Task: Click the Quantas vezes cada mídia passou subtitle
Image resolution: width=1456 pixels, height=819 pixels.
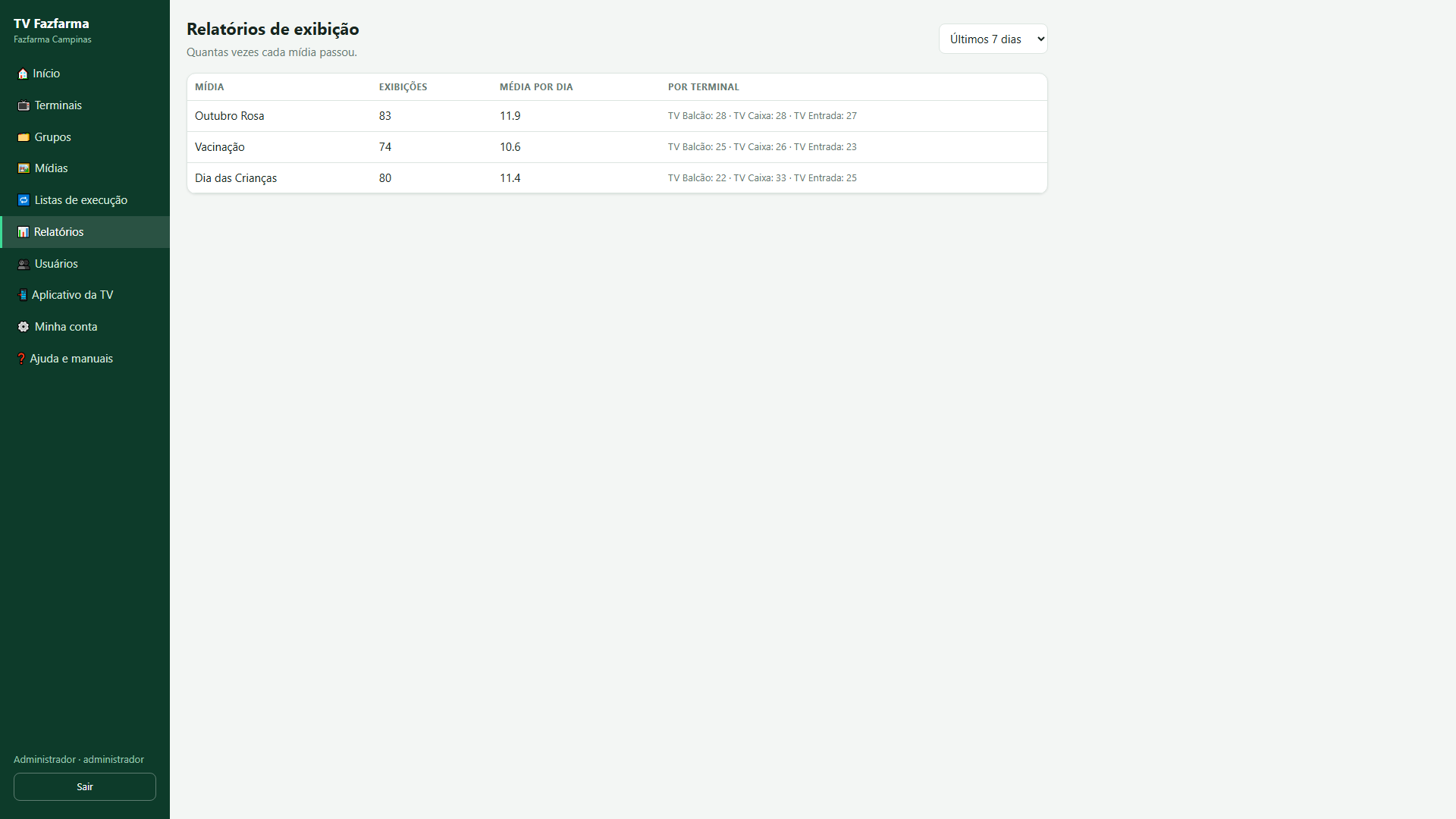Action: [x=271, y=52]
